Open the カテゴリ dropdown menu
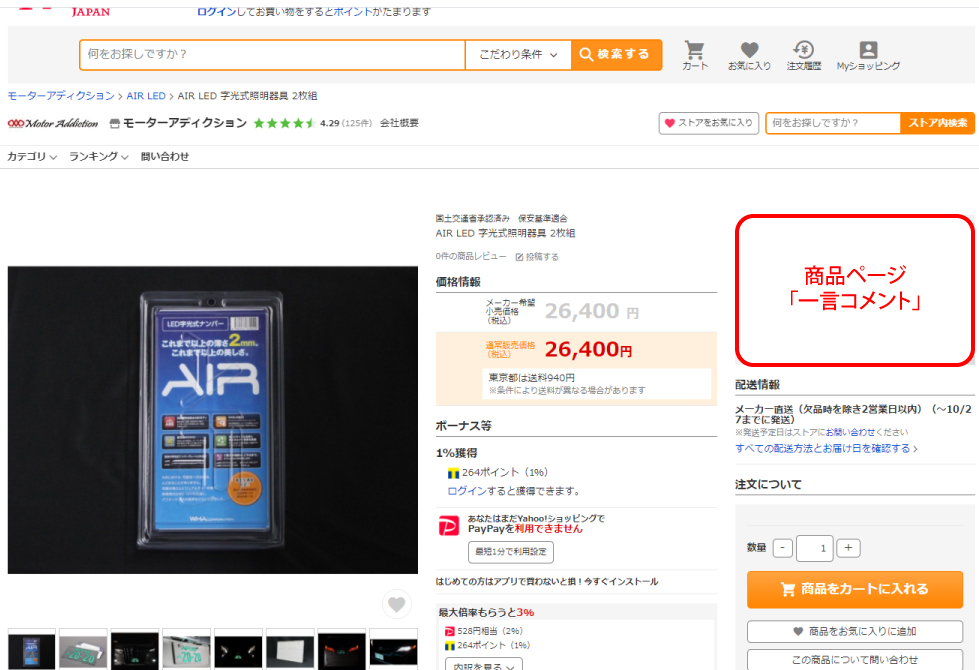Viewport: 979px width, 670px height. (x=32, y=157)
